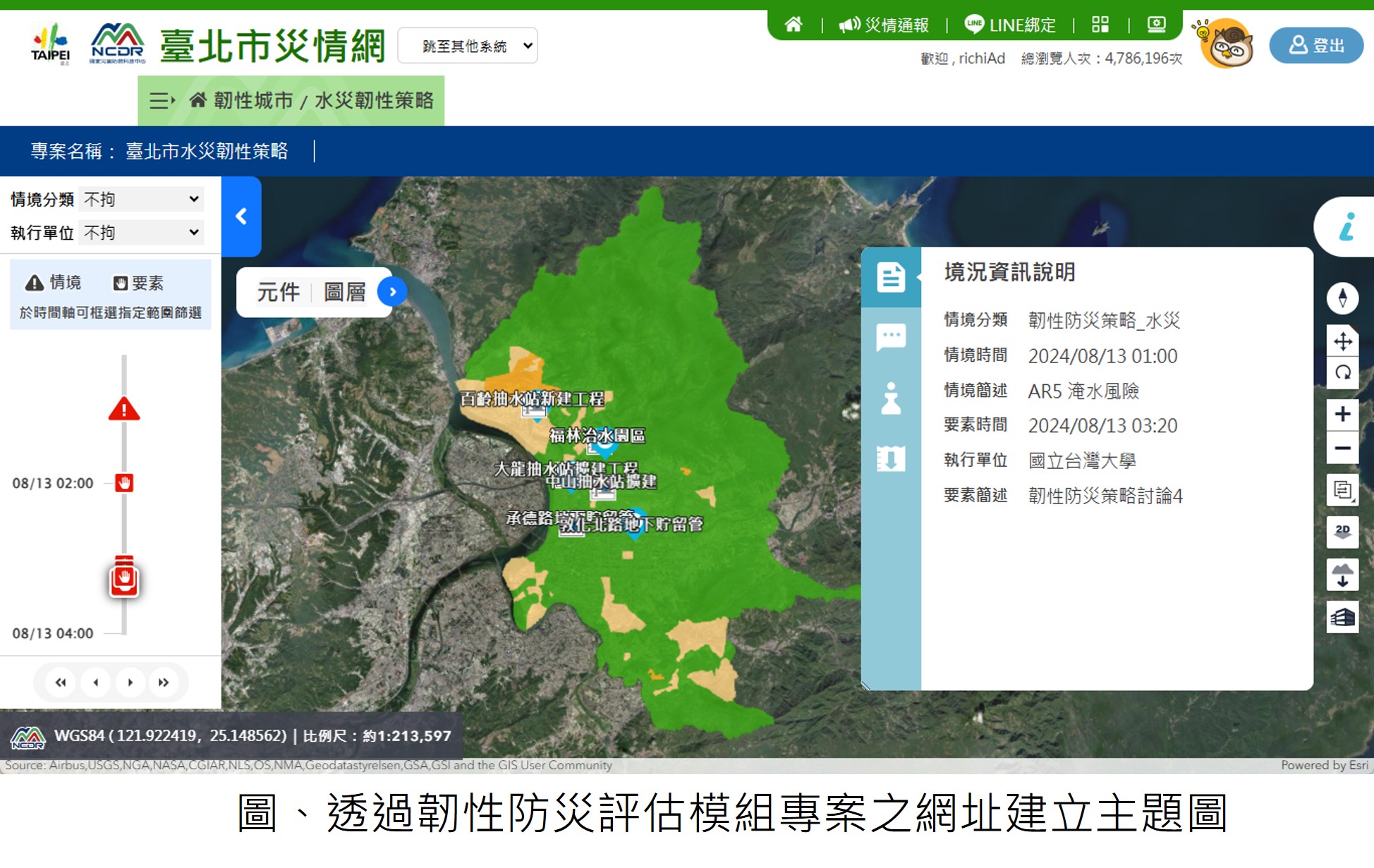The image size is (1374, 868).
Task: Open 災情通報 disaster report link
Action: (x=884, y=25)
